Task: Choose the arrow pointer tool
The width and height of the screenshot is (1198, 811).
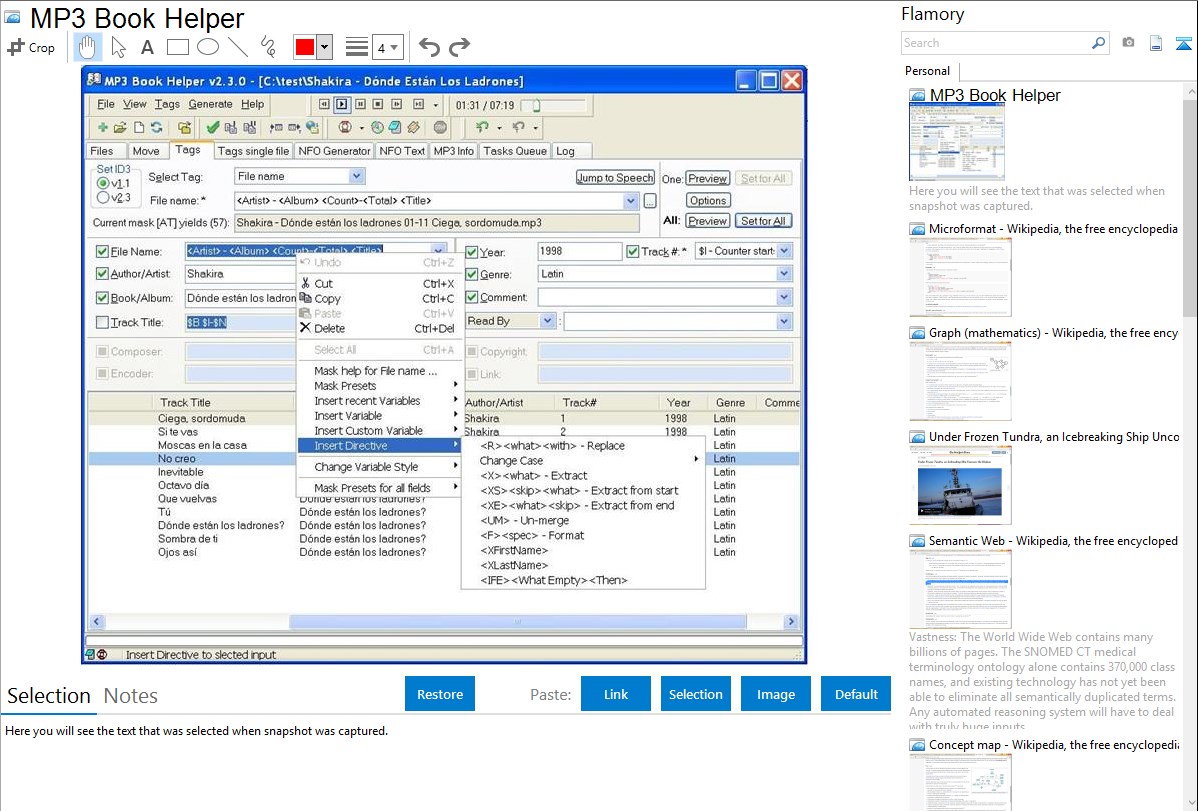Action: 118,47
